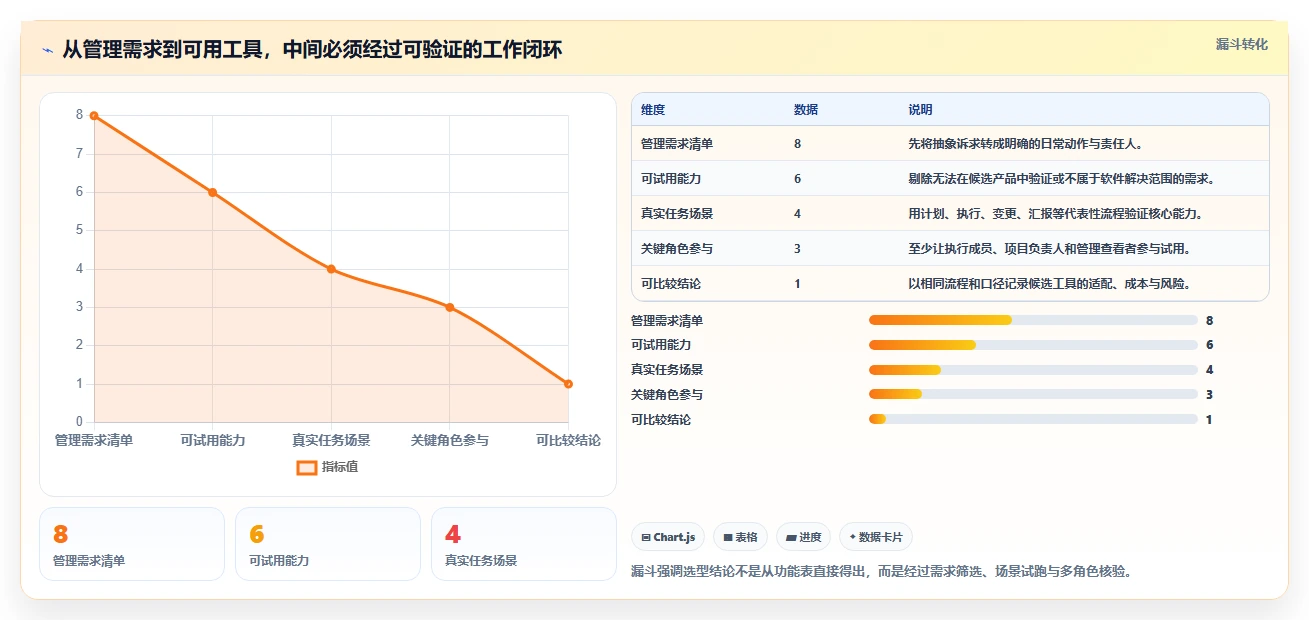Toggle the 指标值 legend swatch below chart

307,467
